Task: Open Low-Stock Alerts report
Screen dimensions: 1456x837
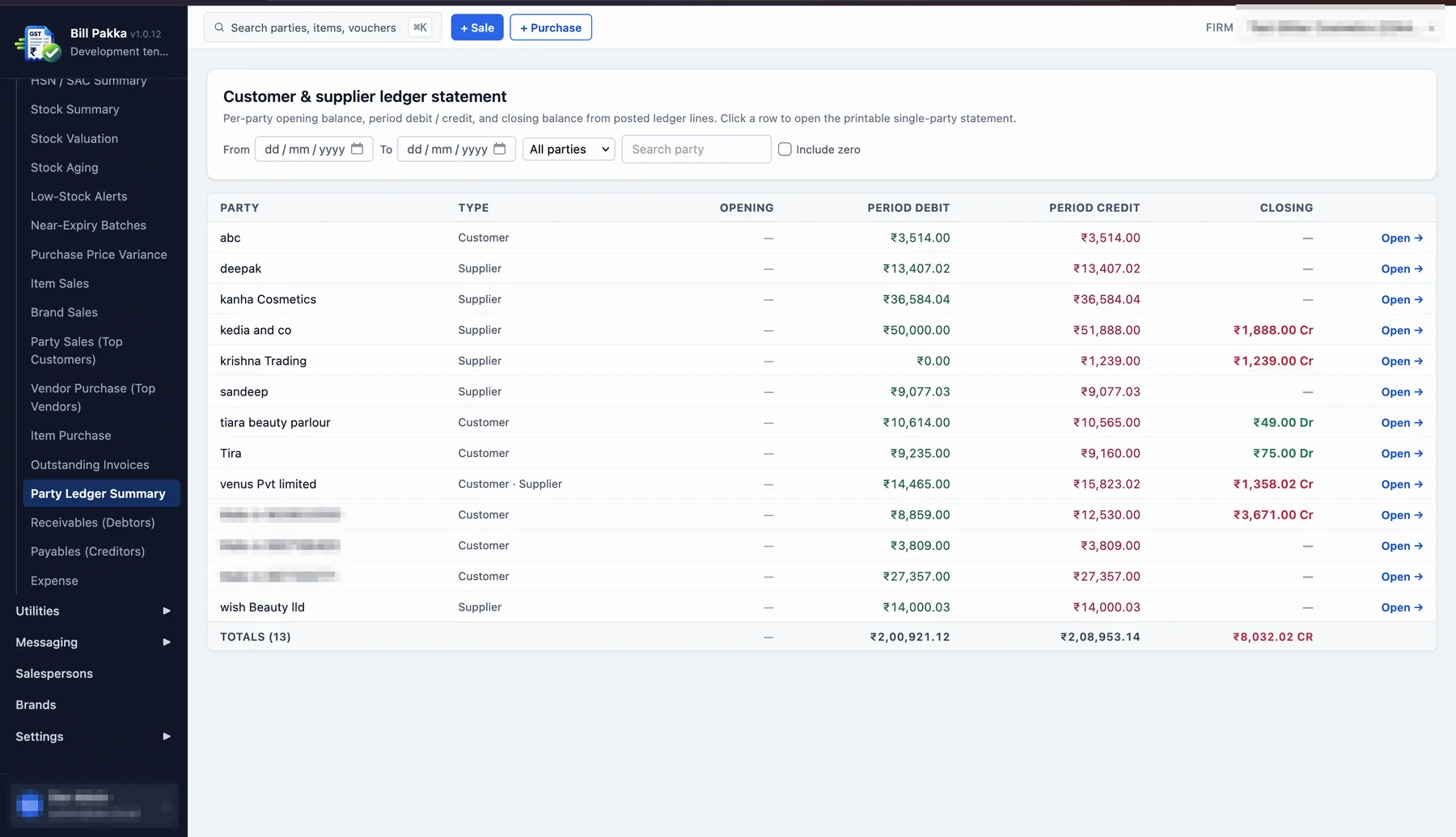Action: tap(79, 197)
